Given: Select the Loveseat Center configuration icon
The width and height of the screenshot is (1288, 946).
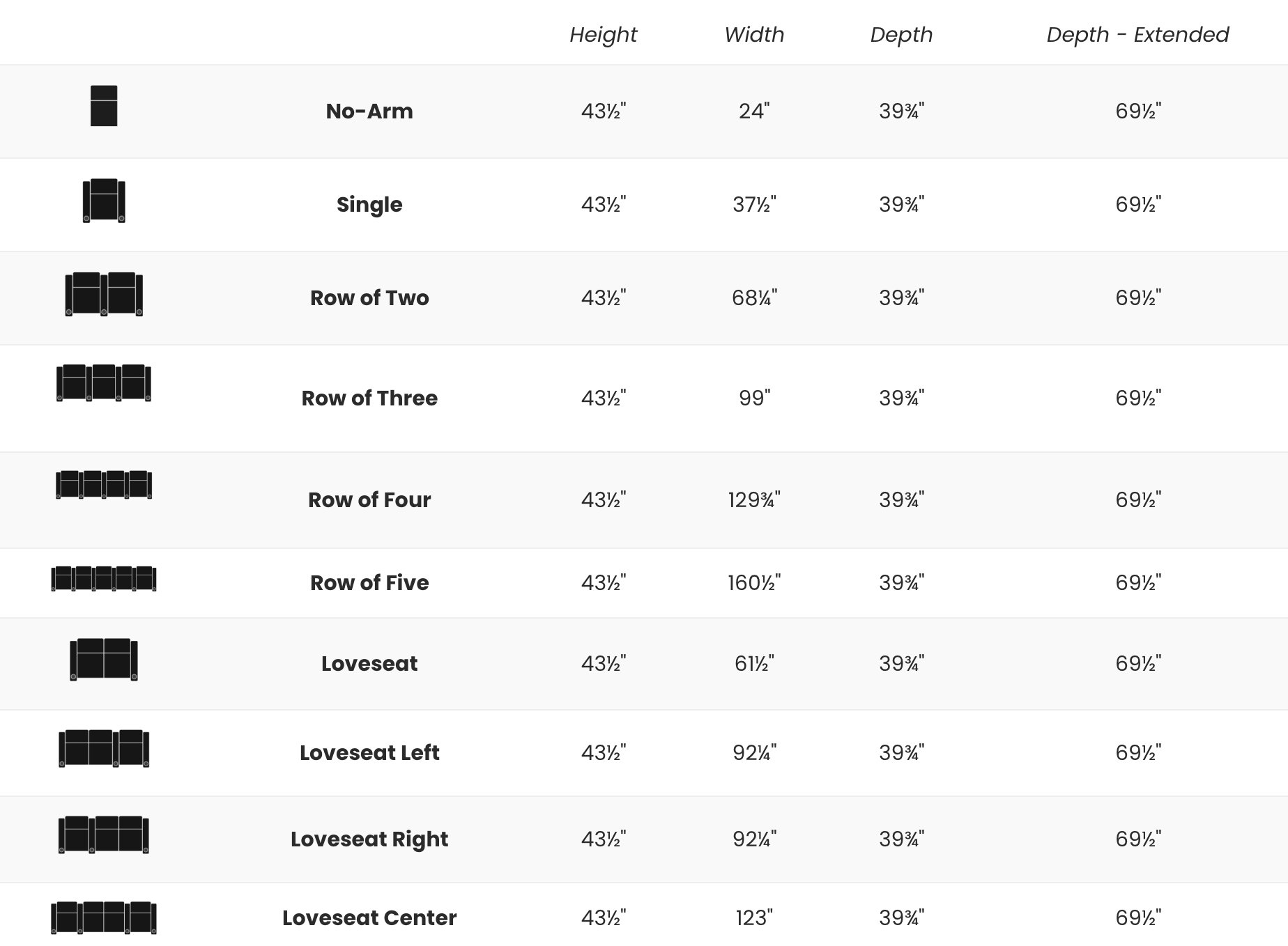Looking at the screenshot, I should (104, 917).
